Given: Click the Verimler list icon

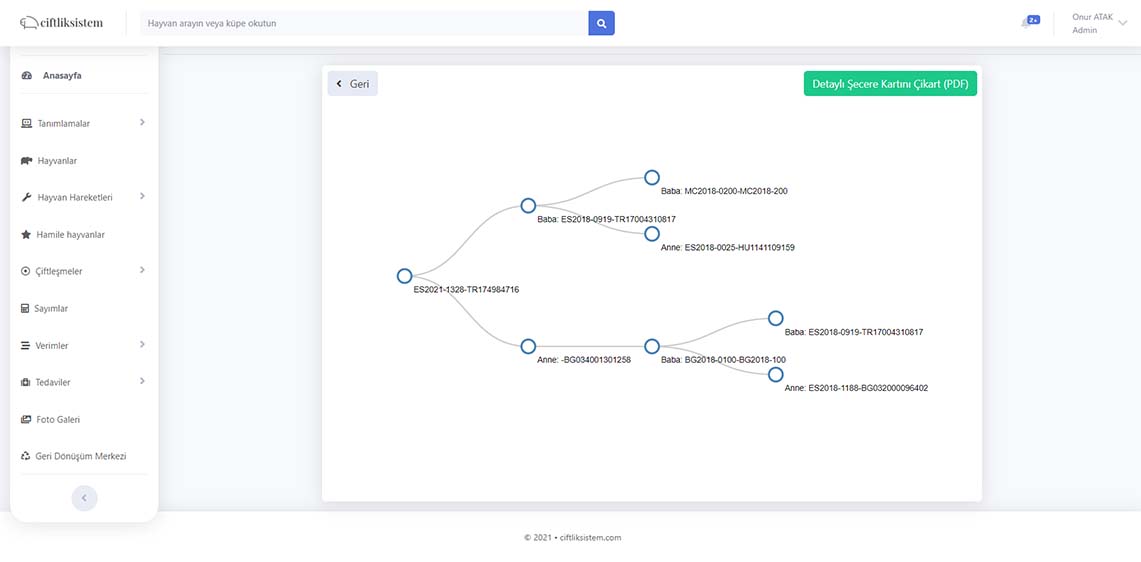Looking at the screenshot, I should [25, 346].
